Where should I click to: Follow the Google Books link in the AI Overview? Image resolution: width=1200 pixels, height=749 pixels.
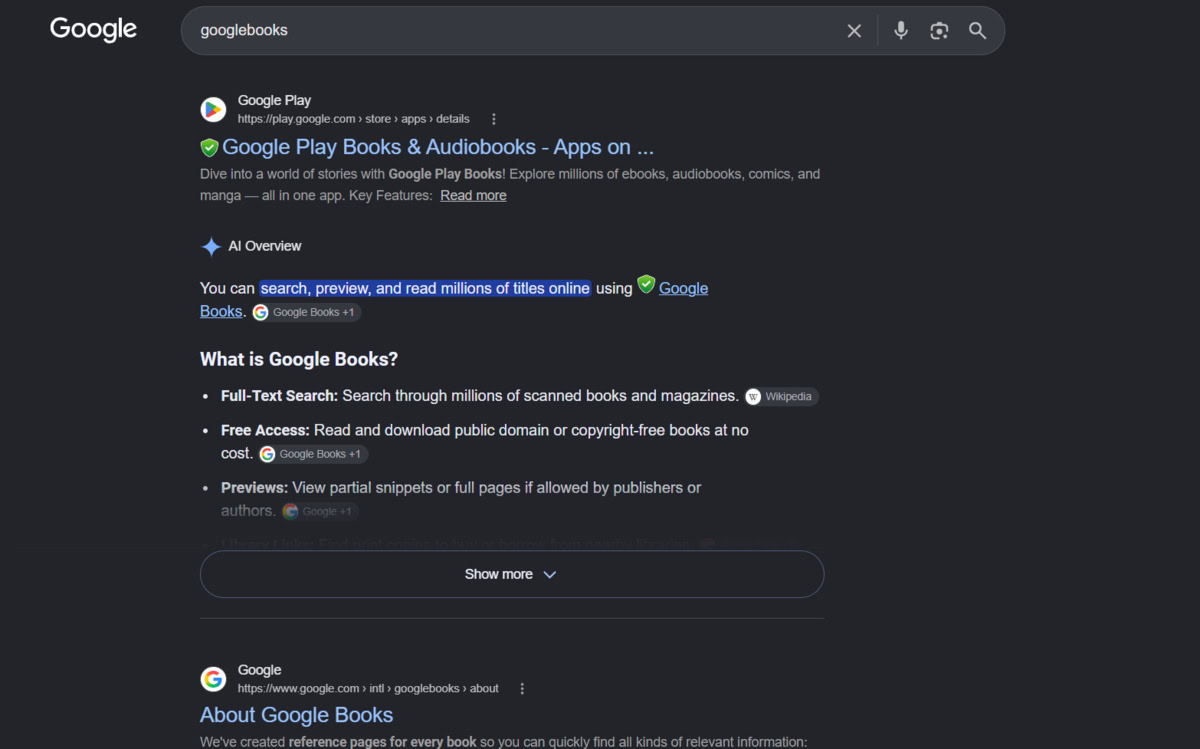pos(683,288)
